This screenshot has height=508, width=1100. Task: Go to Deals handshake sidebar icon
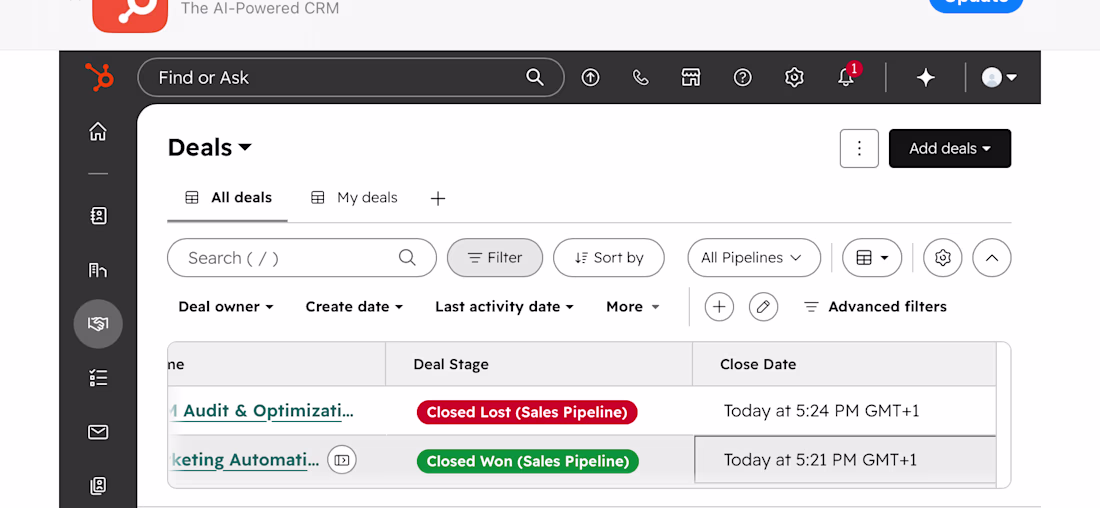98,323
